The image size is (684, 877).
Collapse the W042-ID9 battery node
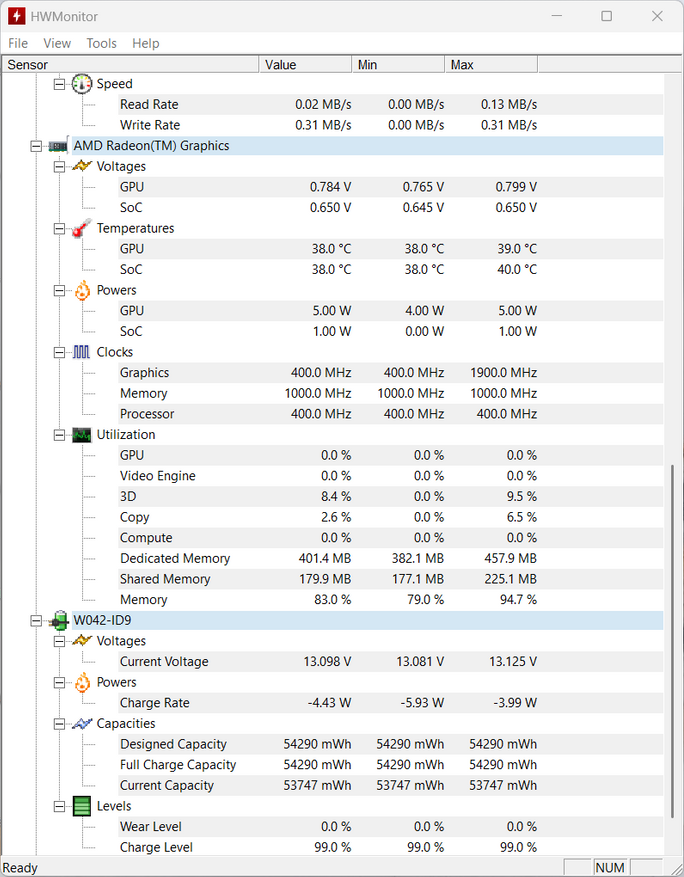(36, 621)
